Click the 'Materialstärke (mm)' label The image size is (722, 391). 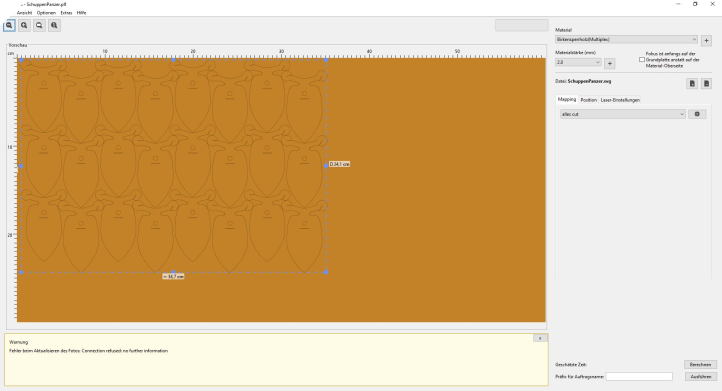click(x=576, y=53)
